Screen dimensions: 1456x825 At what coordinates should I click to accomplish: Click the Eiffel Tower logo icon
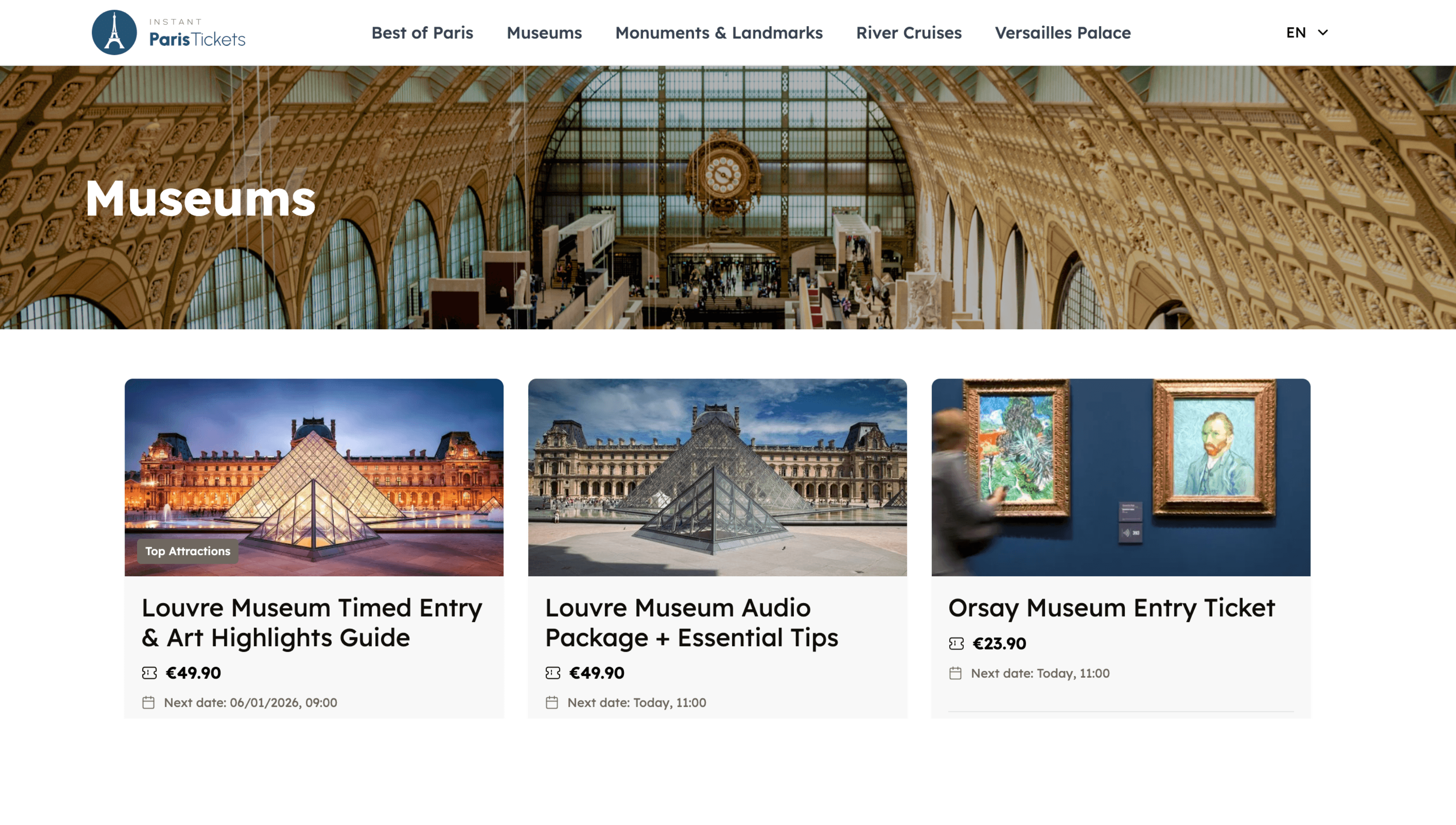pyautogui.click(x=114, y=32)
